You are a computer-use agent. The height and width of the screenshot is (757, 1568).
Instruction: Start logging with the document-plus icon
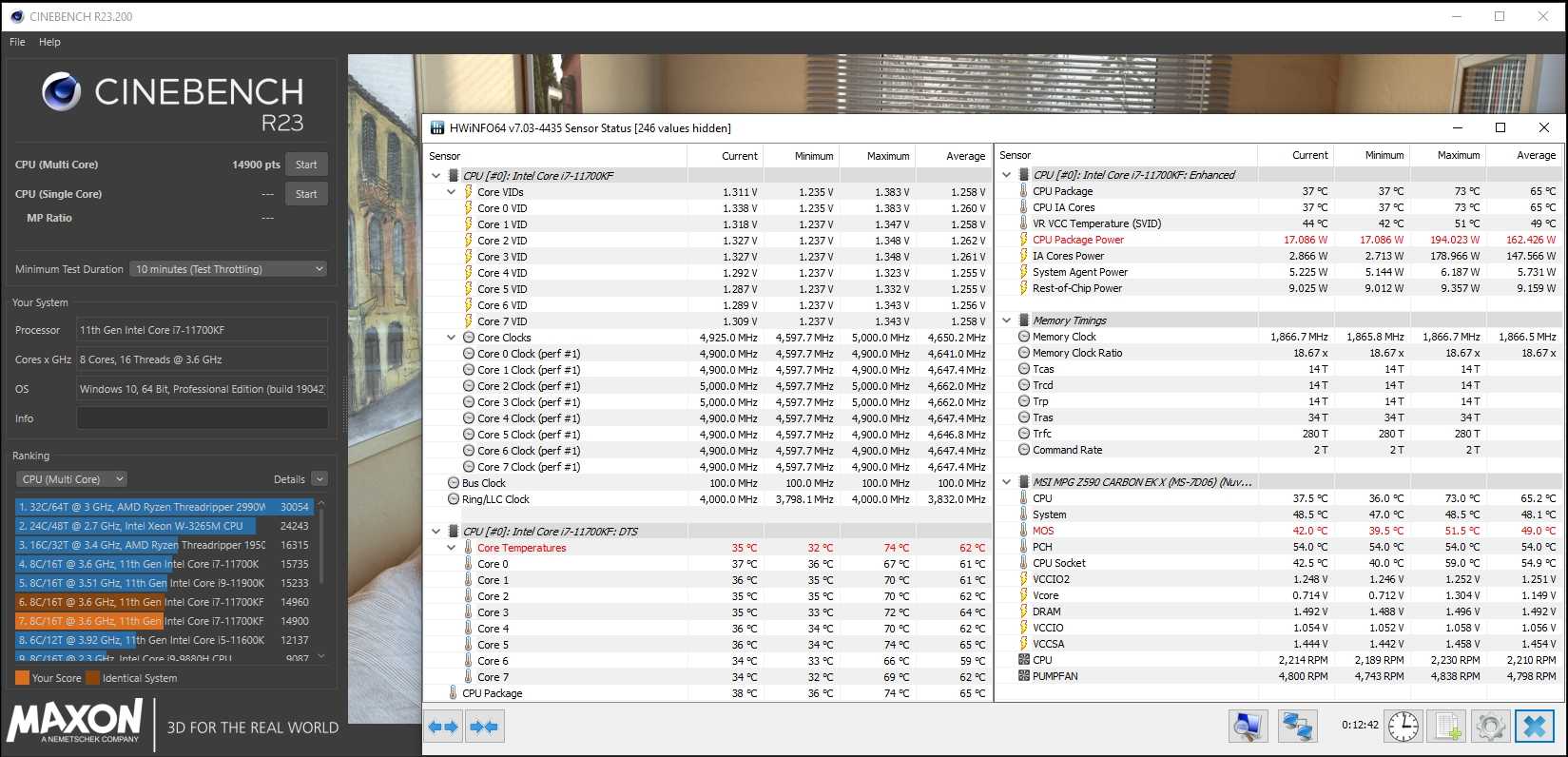(1446, 727)
